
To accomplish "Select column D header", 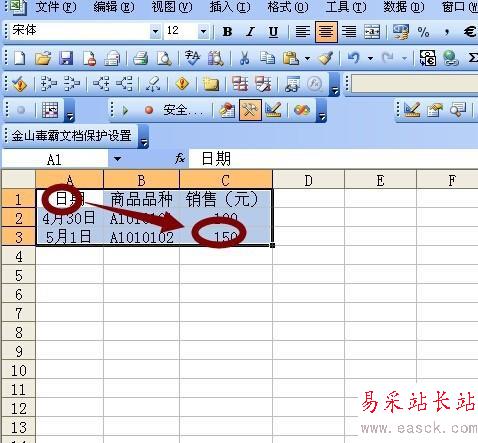I will click(x=308, y=180).
